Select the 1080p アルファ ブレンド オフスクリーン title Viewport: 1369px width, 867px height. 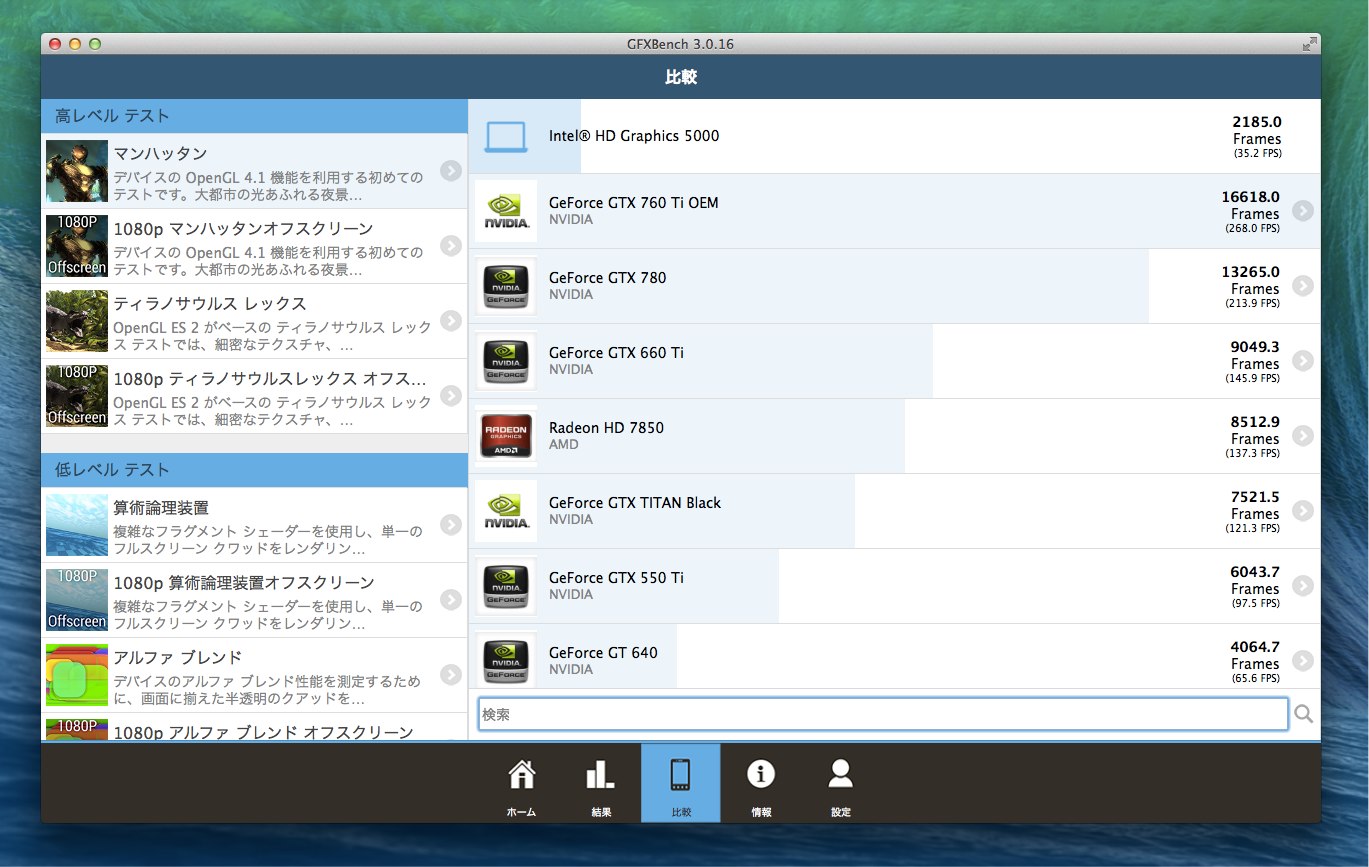(263, 732)
